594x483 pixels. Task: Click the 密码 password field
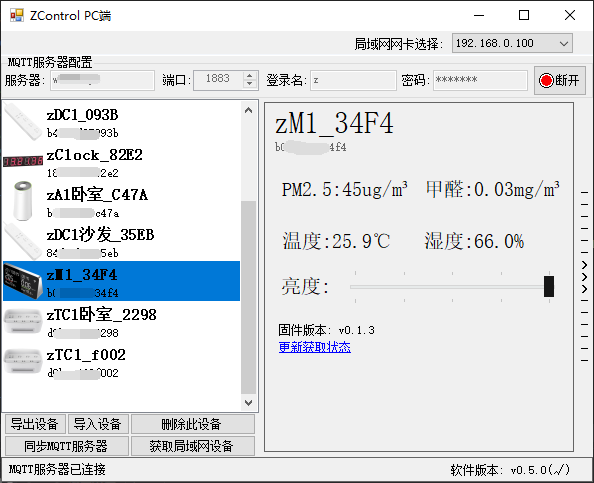click(480, 80)
